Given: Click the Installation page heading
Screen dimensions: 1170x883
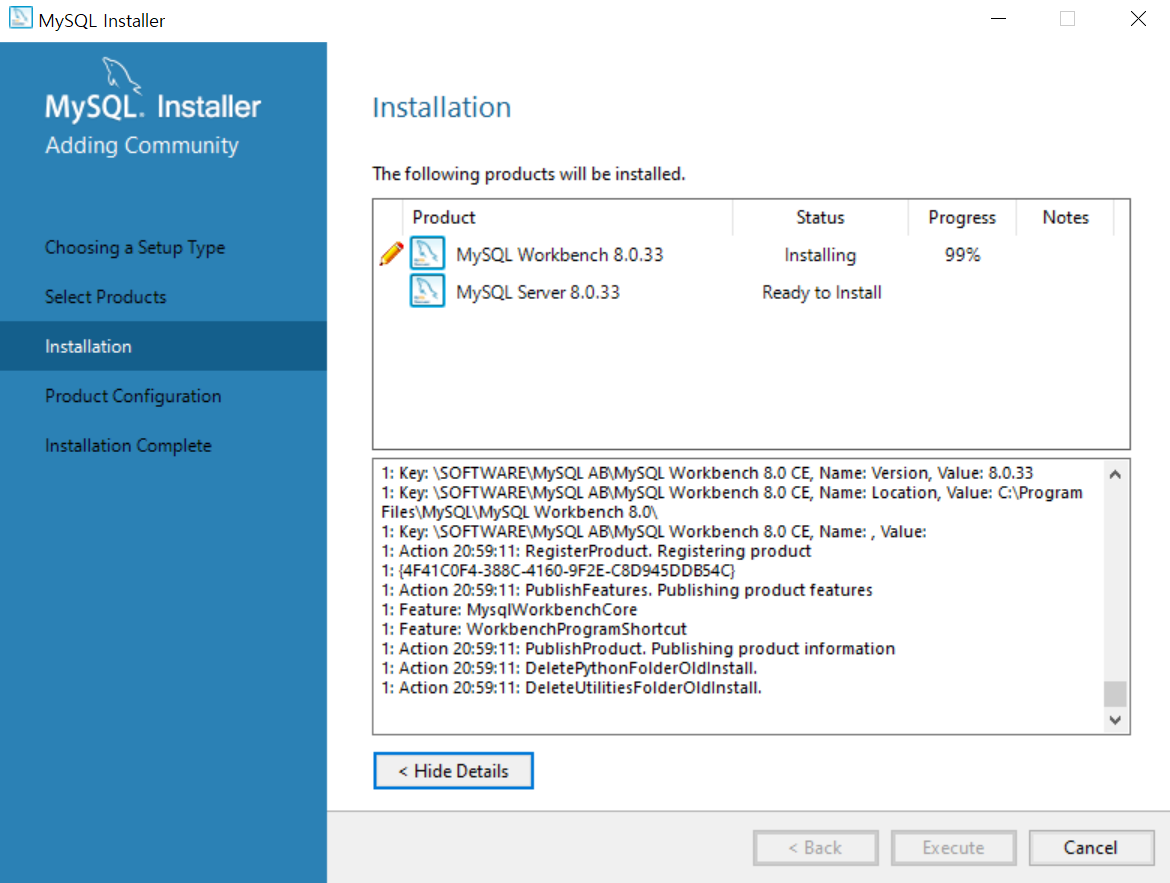Looking at the screenshot, I should (442, 107).
